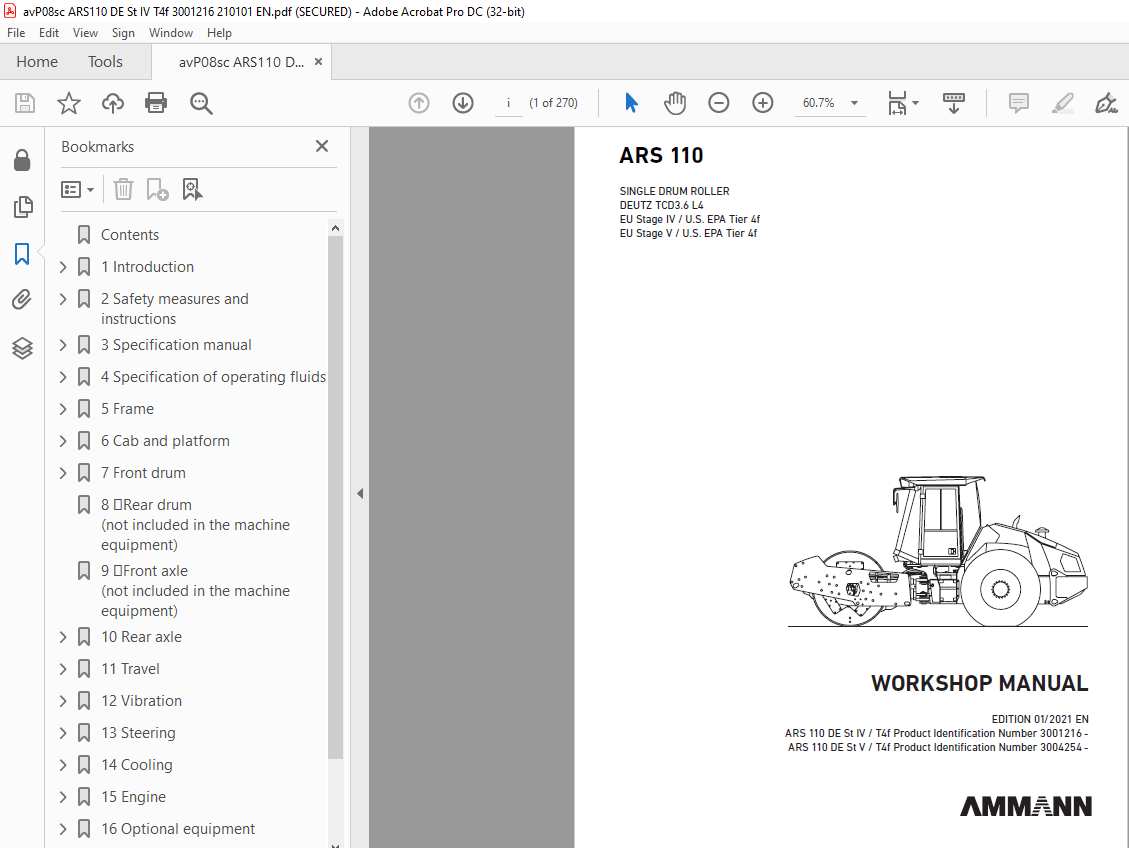Zoom in with plus icon

click(x=763, y=103)
